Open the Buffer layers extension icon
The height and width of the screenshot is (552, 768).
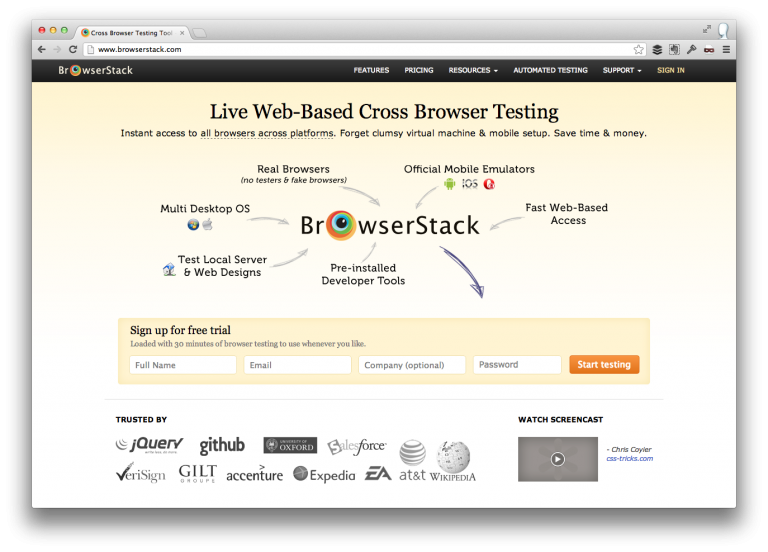[657, 49]
